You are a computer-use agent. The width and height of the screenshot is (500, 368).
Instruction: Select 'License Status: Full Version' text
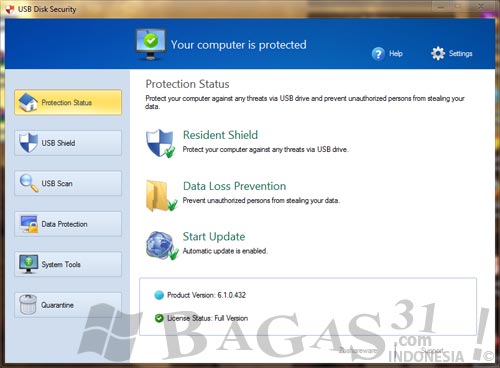click(x=207, y=318)
